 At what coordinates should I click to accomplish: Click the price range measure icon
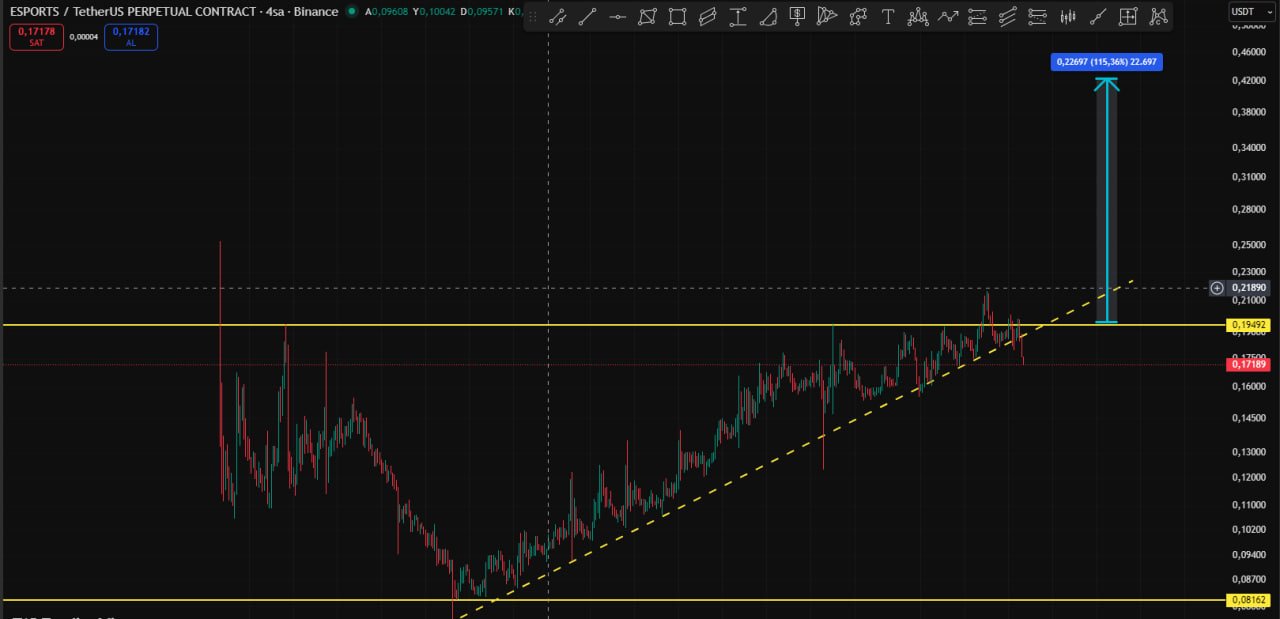pyautogui.click(x=738, y=16)
